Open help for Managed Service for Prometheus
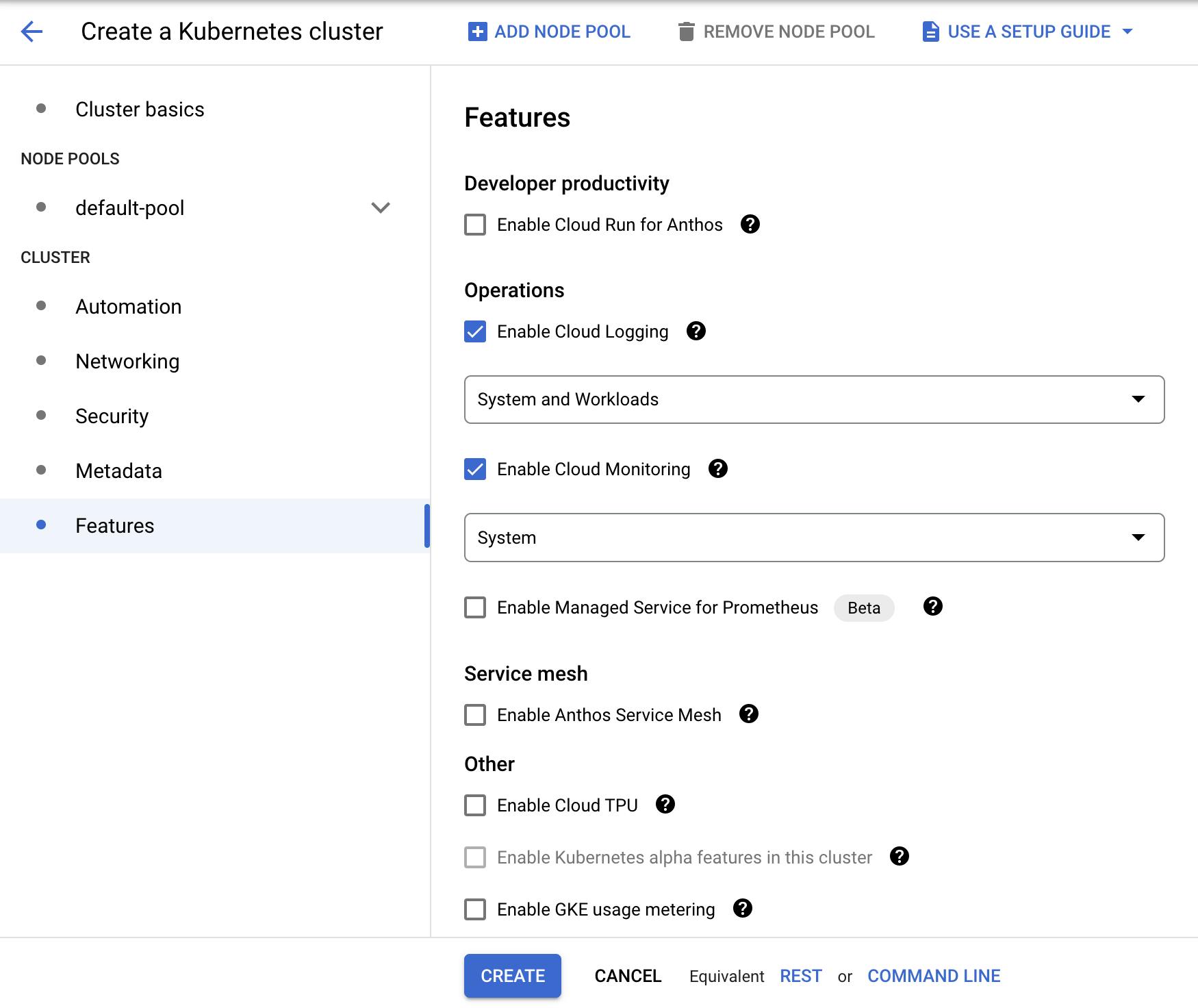1198x1008 pixels. pyautogui.click(x=933, y=607)
